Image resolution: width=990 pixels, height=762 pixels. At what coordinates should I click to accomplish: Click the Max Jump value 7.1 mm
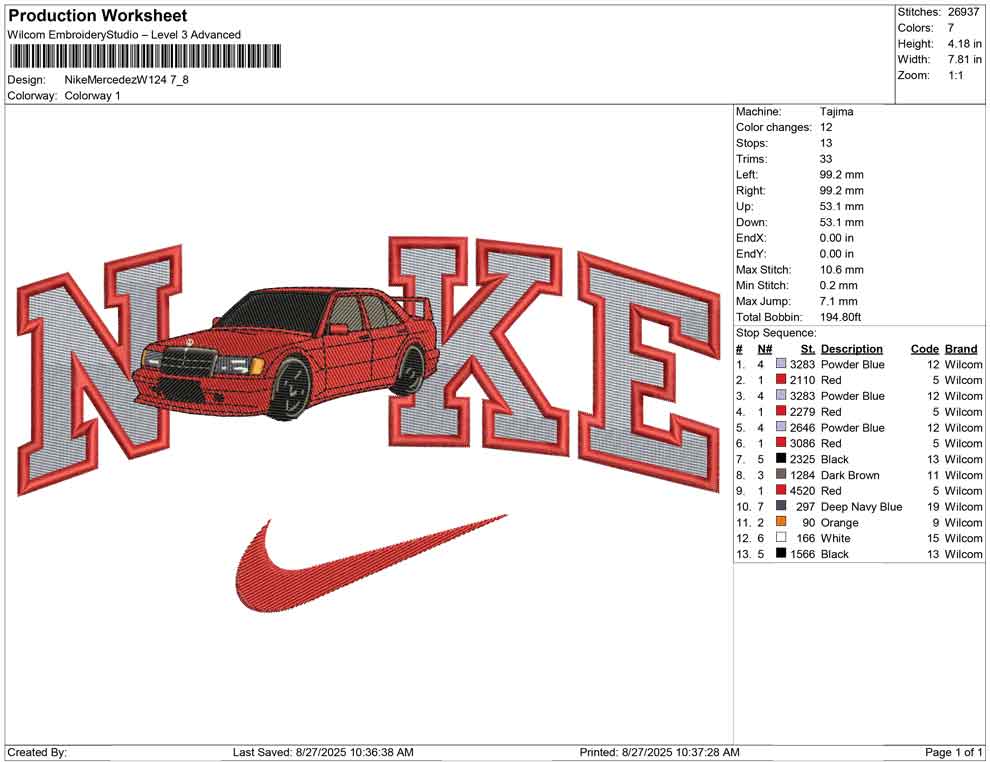[838, 301]
